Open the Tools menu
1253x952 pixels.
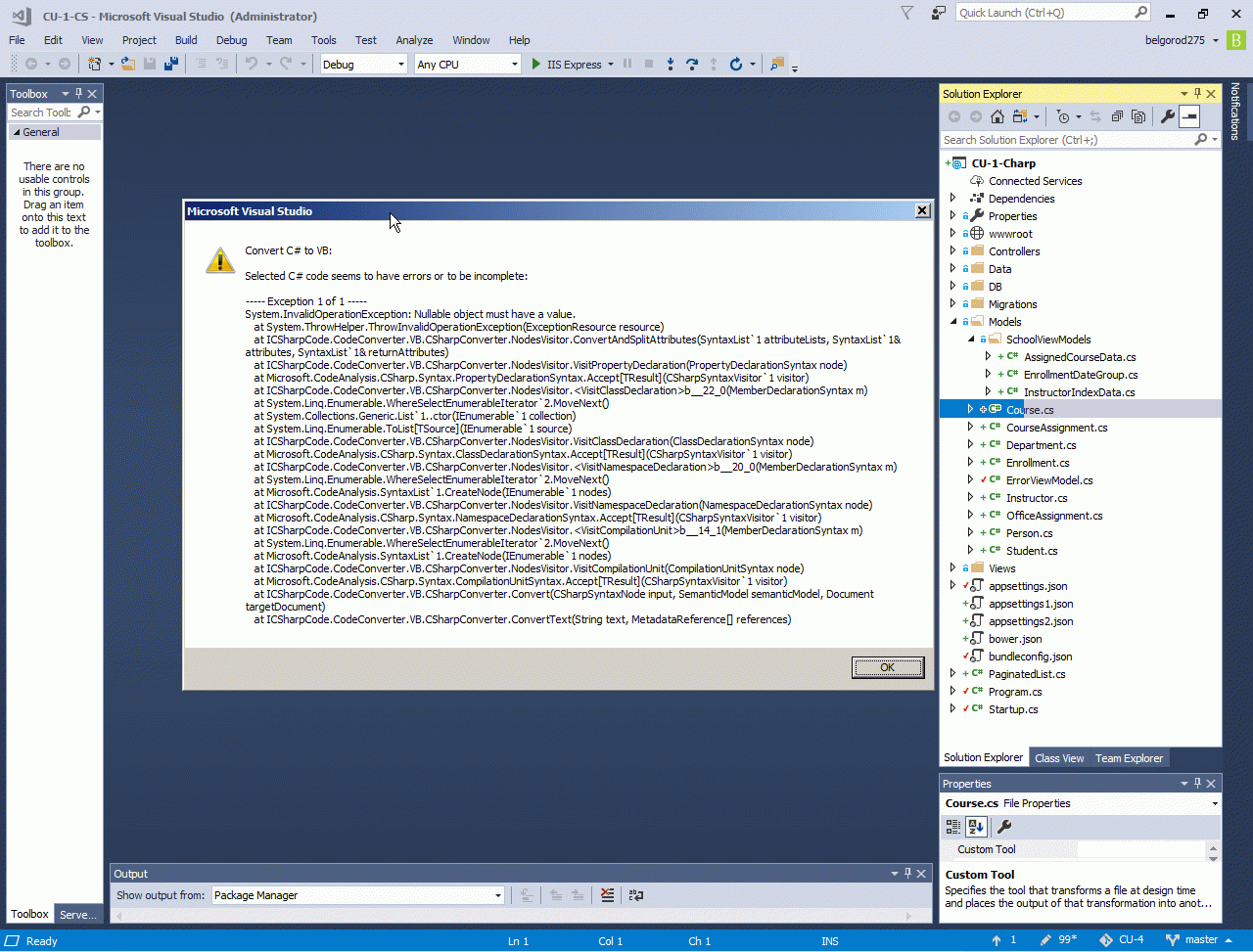click(x=324, y=40)
